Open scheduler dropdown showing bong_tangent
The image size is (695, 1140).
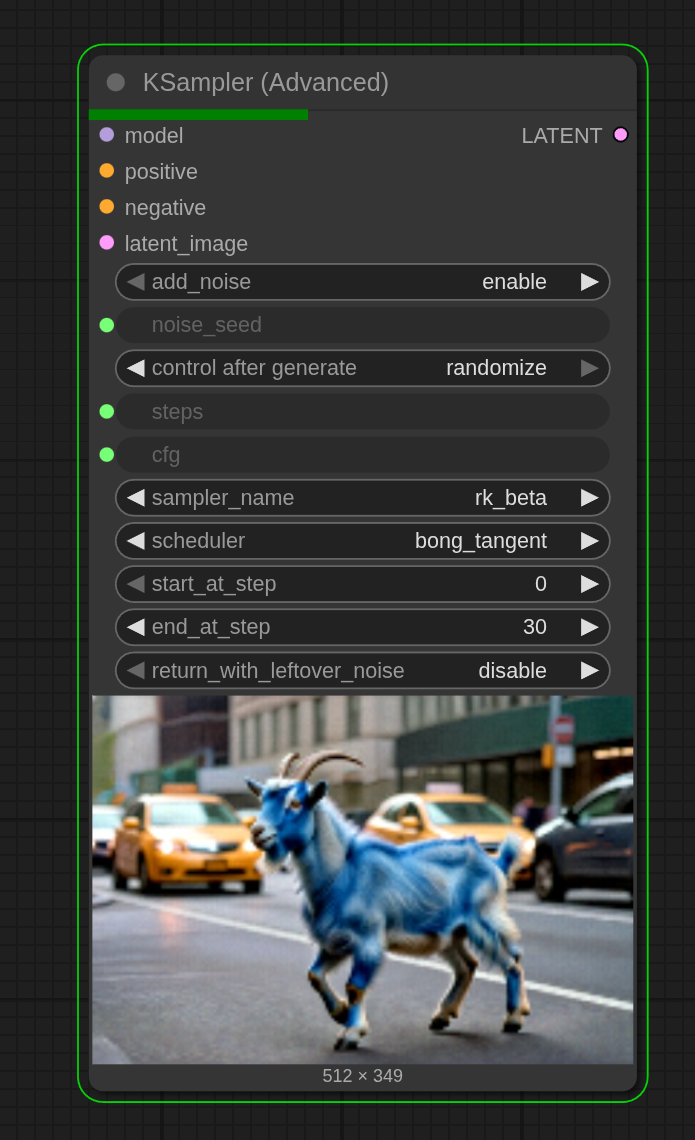pos(362,541)
